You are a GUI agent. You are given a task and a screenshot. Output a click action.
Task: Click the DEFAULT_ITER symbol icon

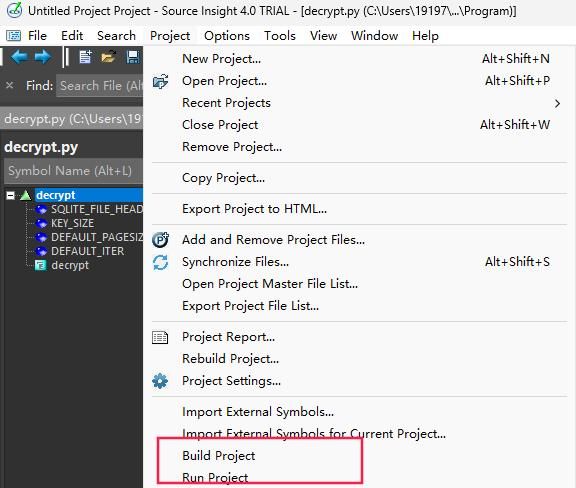(x=41, y=251)
